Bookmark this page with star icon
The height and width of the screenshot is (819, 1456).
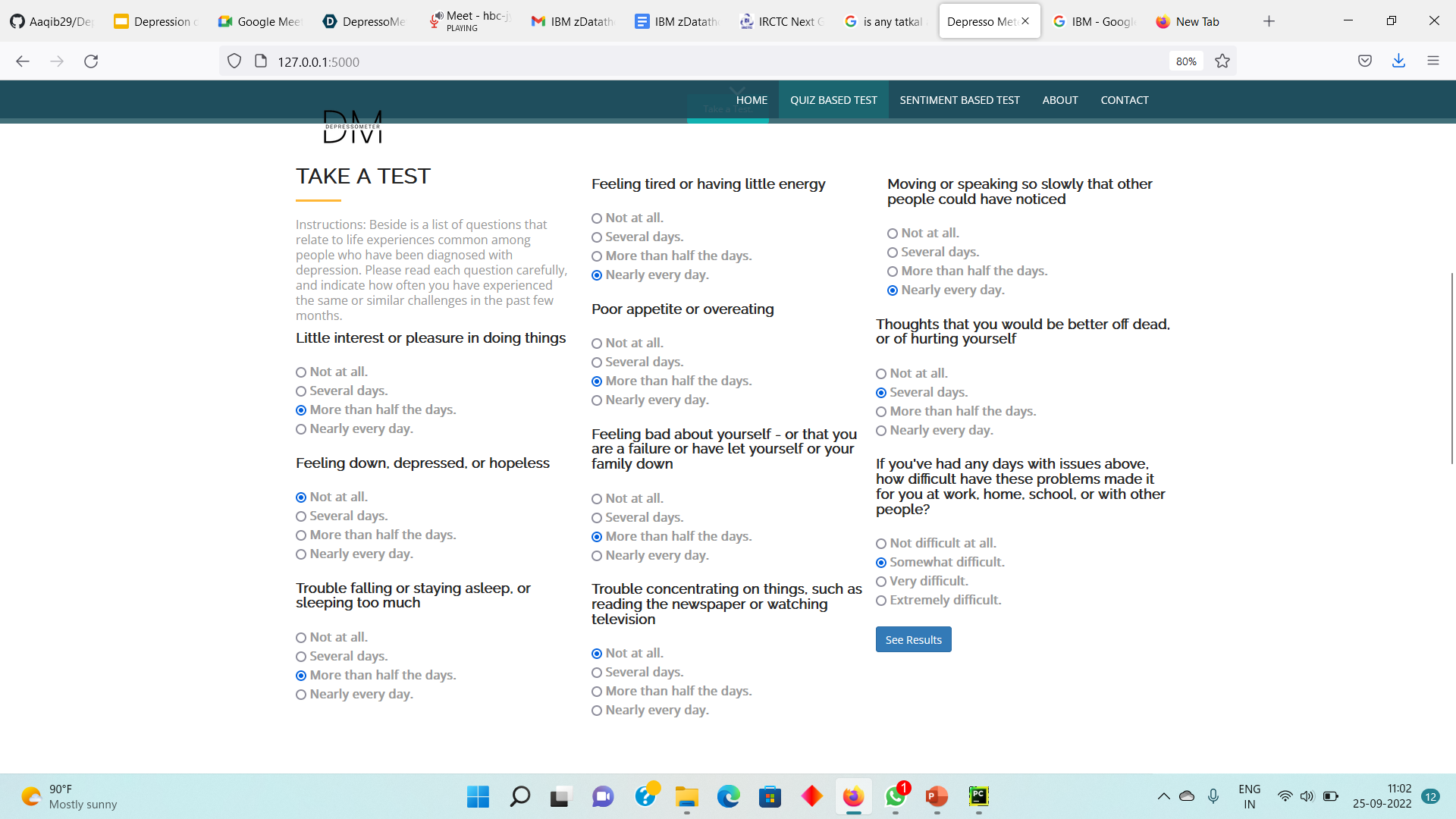pyautogui.click(x=1222, y=61)
